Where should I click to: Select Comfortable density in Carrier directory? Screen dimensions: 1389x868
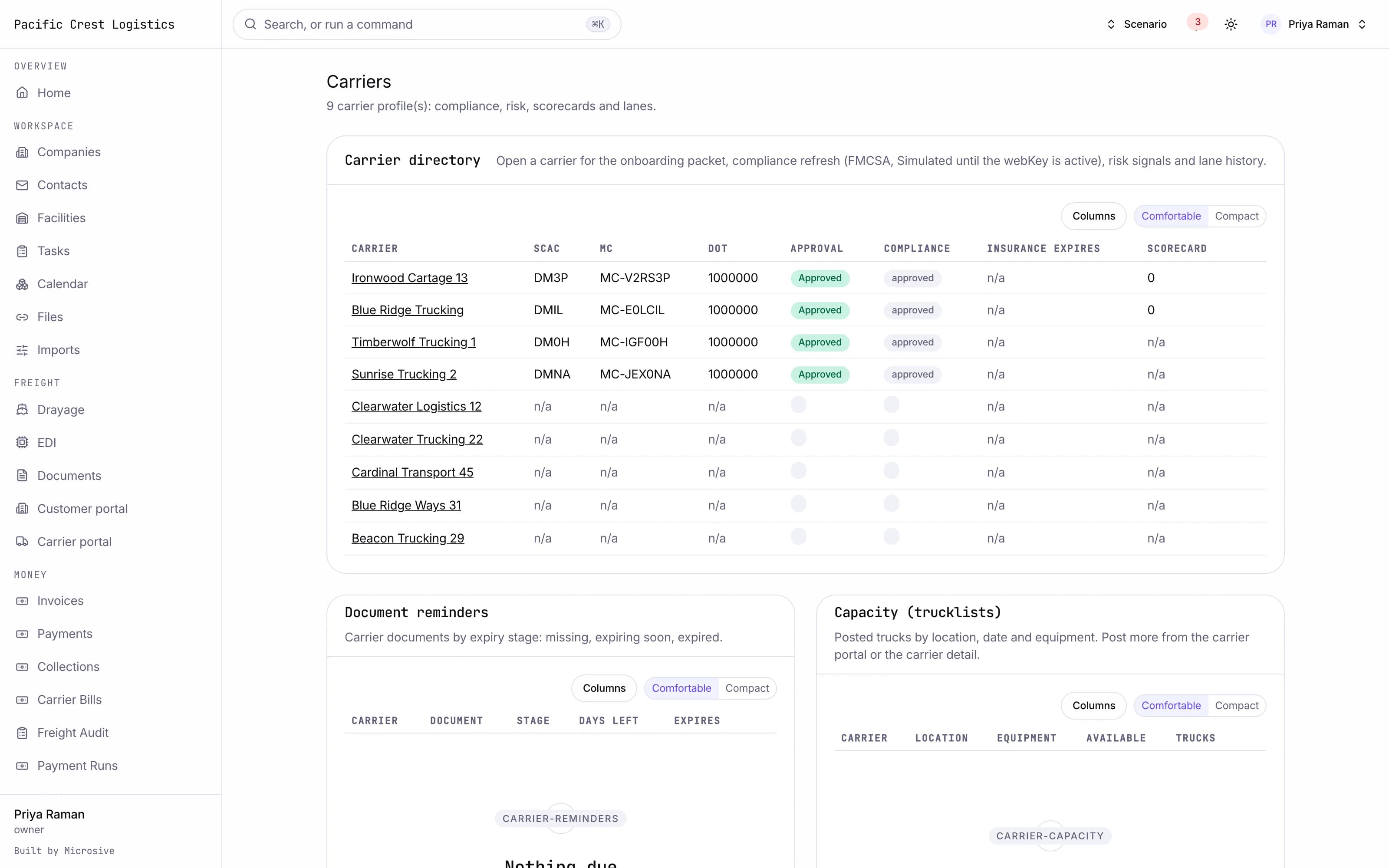coord(1171,216)
